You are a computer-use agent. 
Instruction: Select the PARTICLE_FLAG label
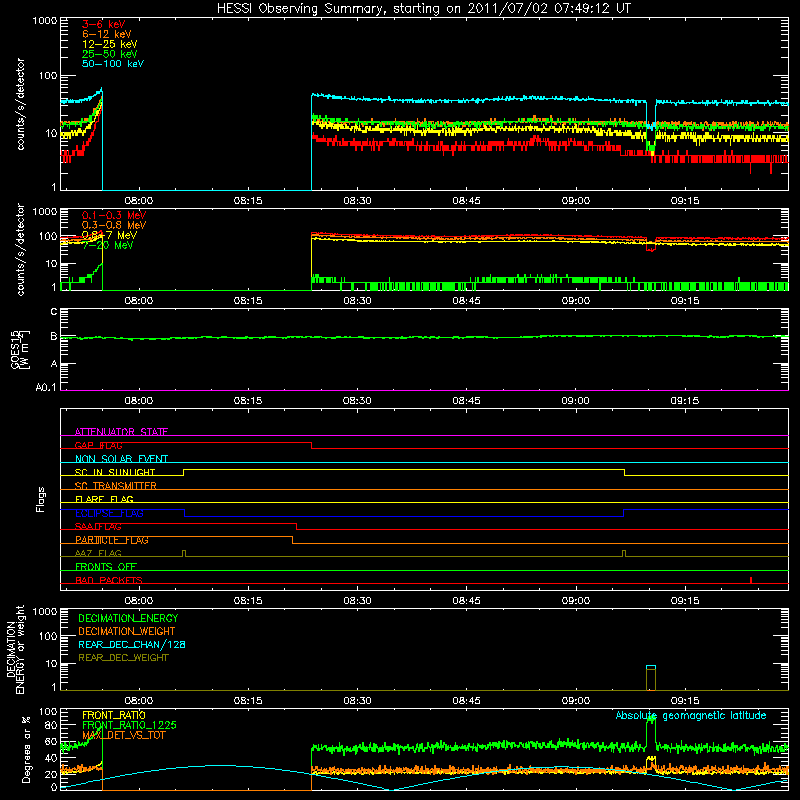pos(112,540)
